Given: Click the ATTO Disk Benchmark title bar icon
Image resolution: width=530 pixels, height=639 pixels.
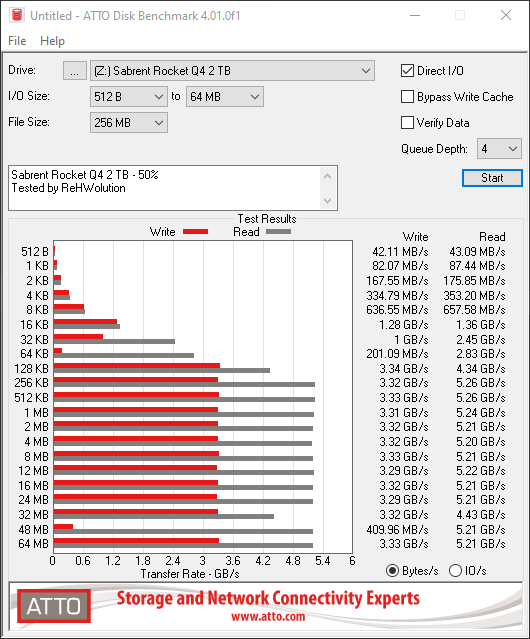Looking at the screenshot, I should (x=17, y=15).
